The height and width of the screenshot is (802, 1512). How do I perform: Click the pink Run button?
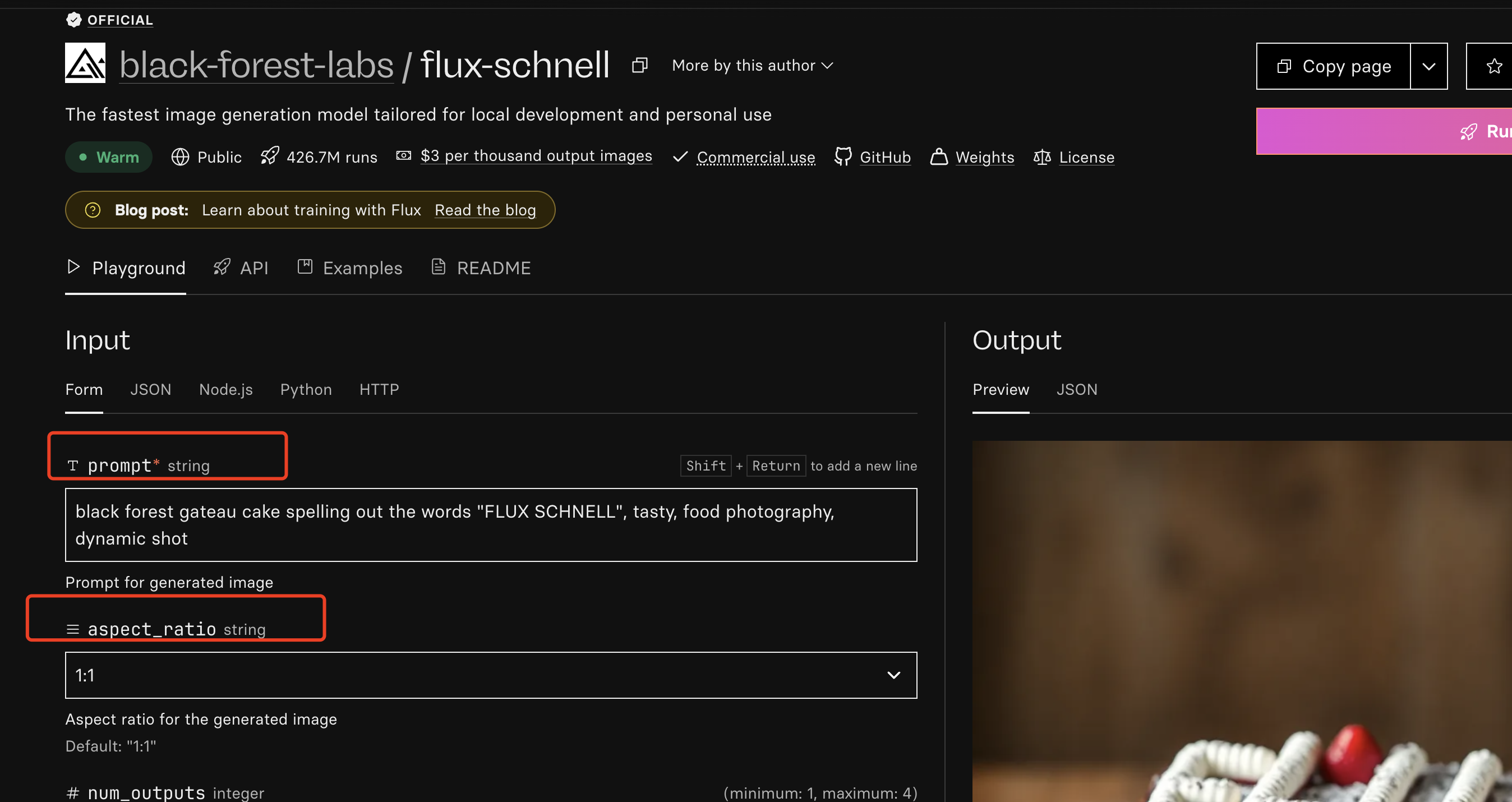click(x=1384, y=131)
